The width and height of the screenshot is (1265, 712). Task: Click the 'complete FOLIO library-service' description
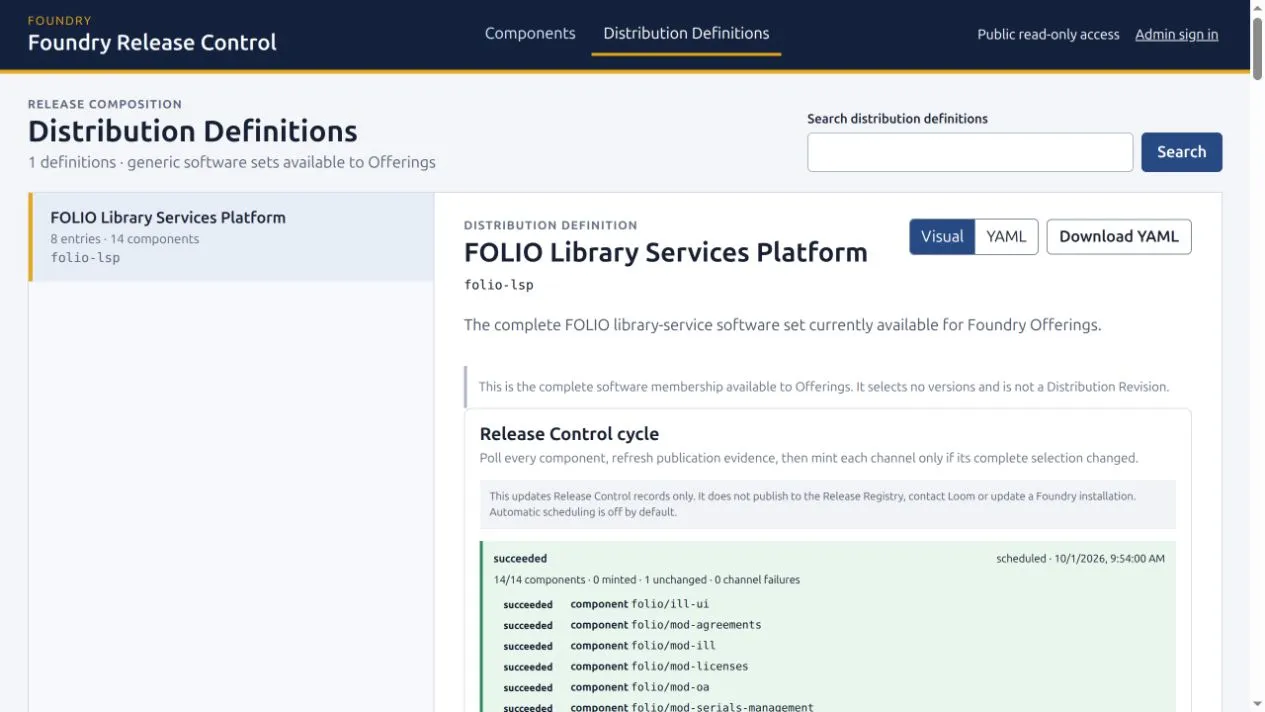782,325
